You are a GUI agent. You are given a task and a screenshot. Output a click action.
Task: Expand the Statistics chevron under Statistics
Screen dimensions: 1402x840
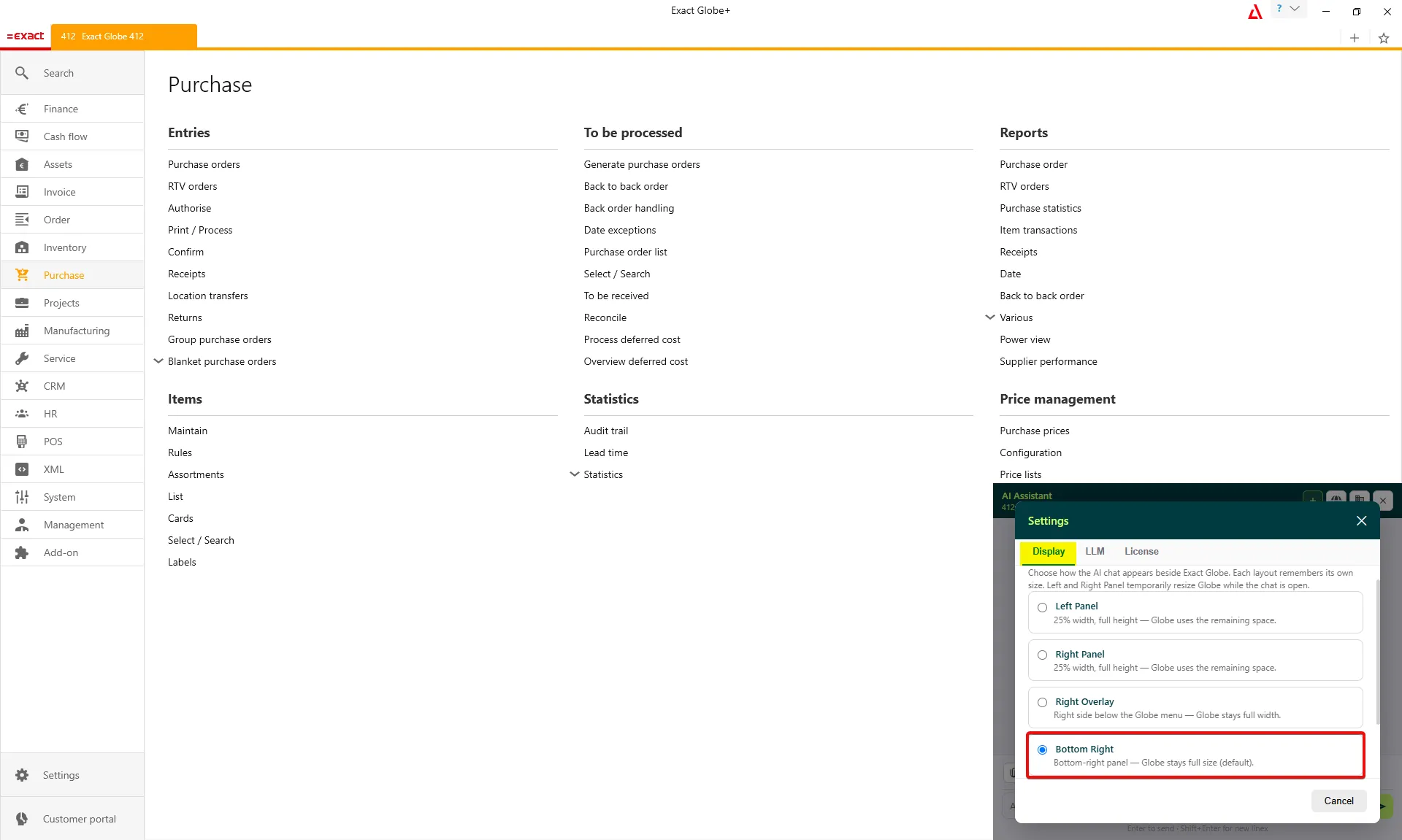point(575,474)
